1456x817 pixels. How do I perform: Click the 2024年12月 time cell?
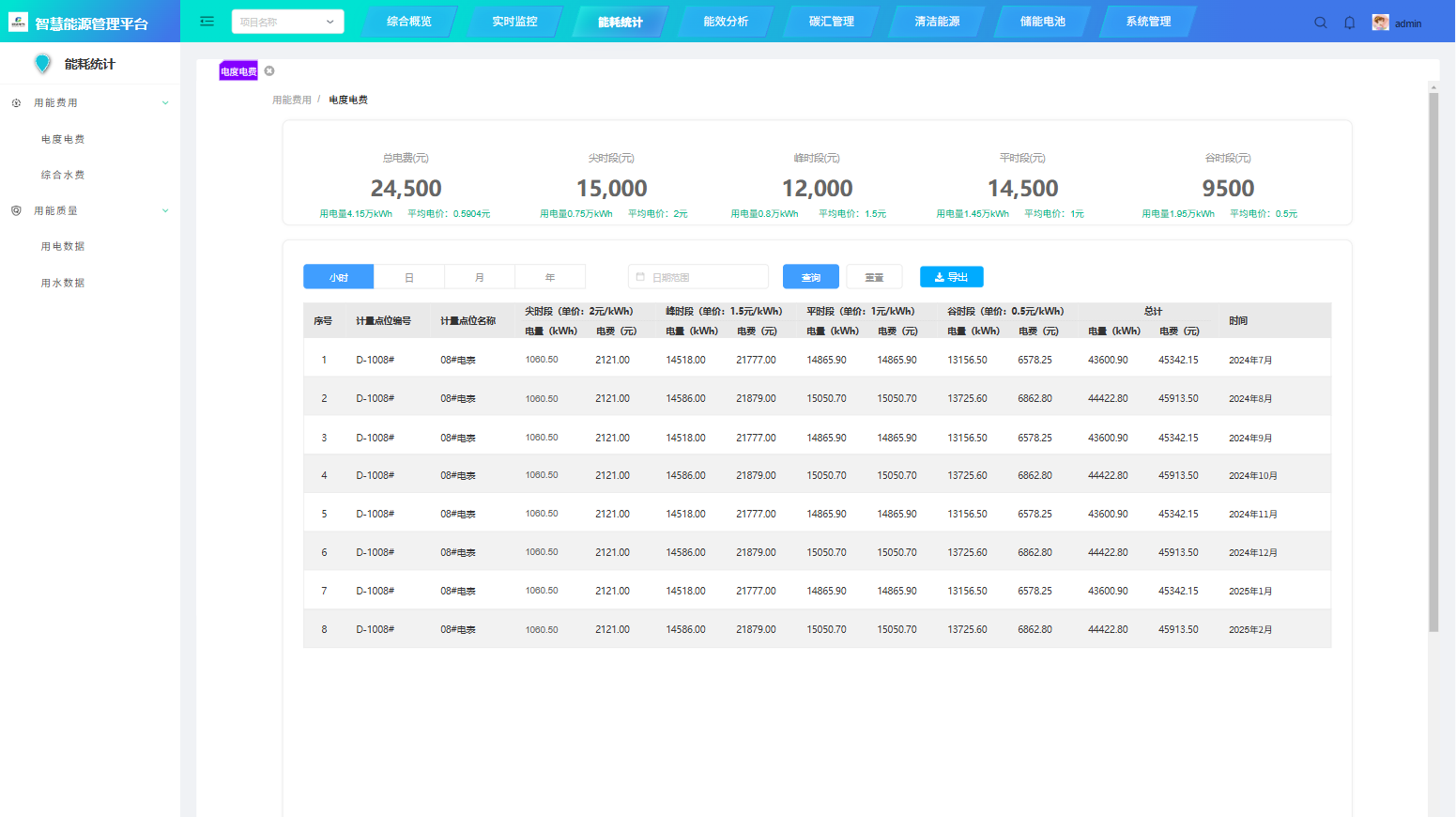tap(1253, 553)
